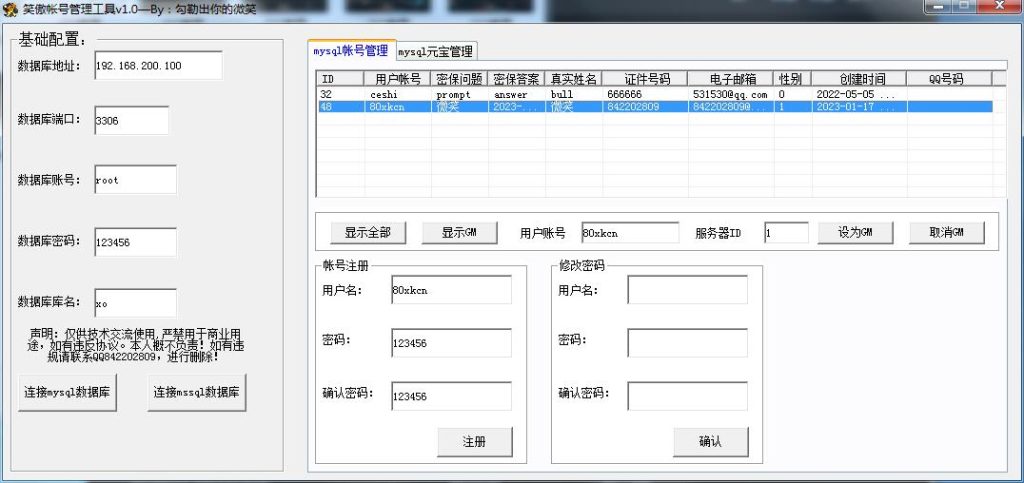
Task: Click the 注册 button
Action: [x=475, y=442]
